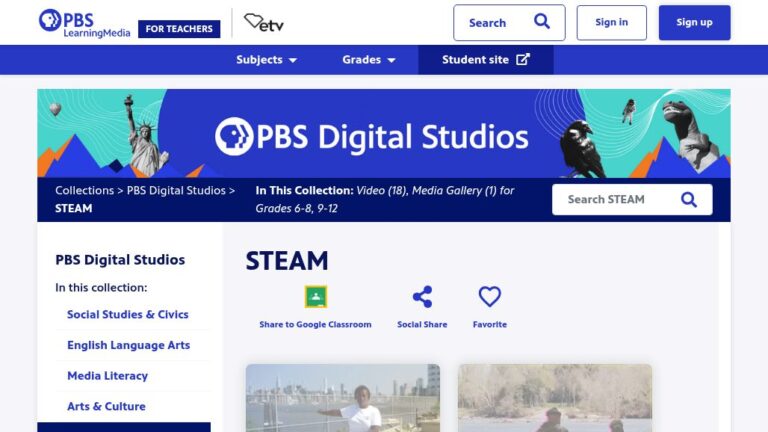This screenshot has width=768, height=432.
Task: Click the magnifier icon in top Search
Action: pos(542,22)
